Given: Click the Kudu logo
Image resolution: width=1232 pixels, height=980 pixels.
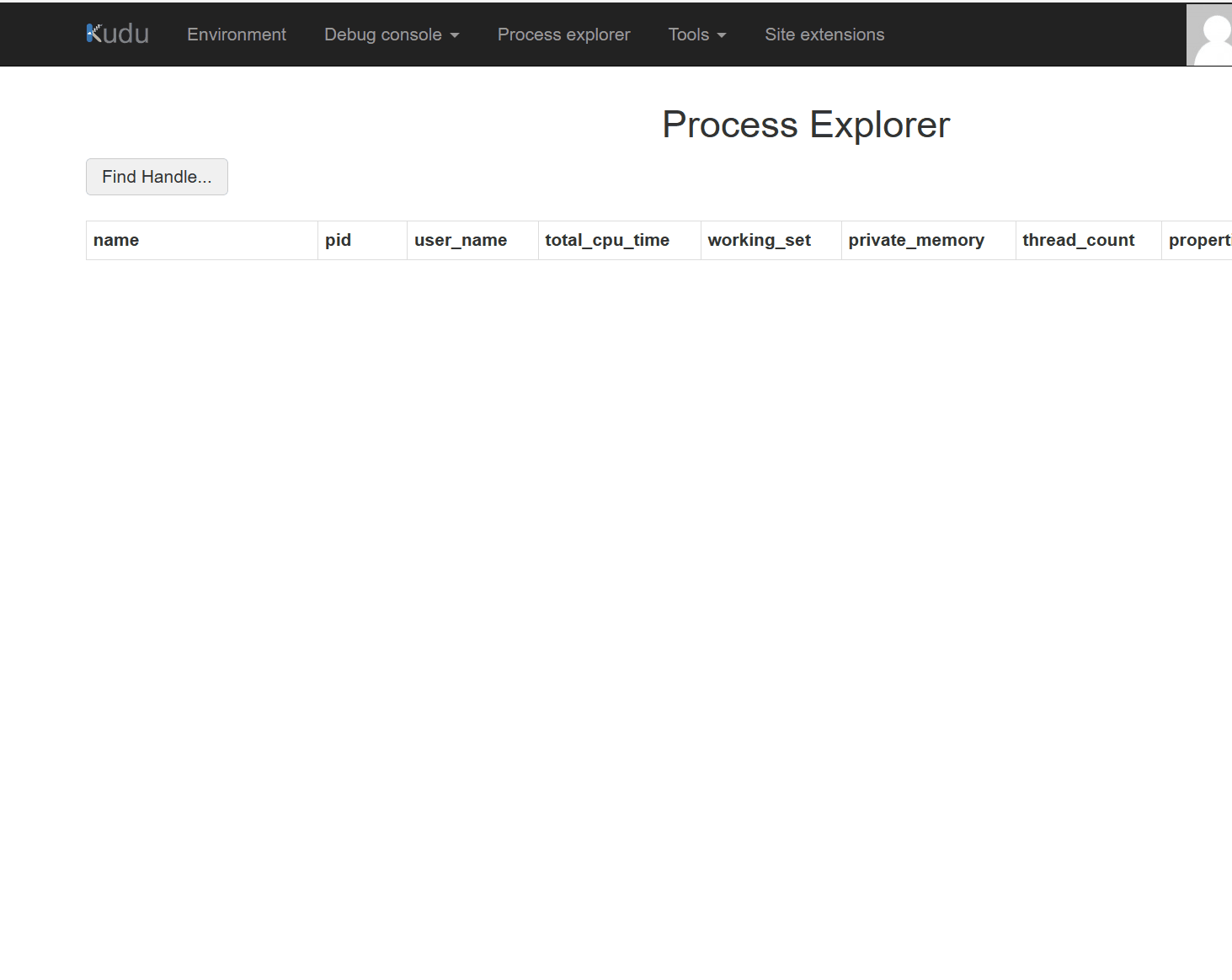Looking at the screenshot, I should pyautogui.click(x=117, y=34).
